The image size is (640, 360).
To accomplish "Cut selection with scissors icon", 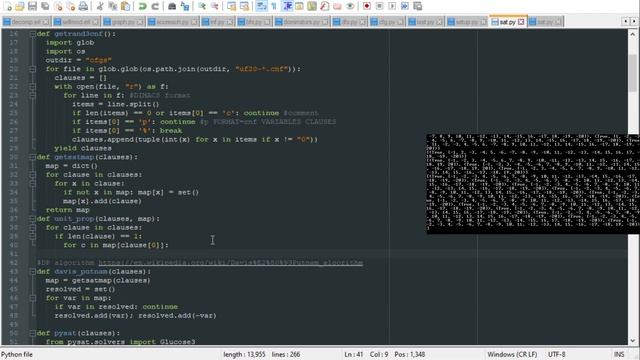I will tap(100, 6).
